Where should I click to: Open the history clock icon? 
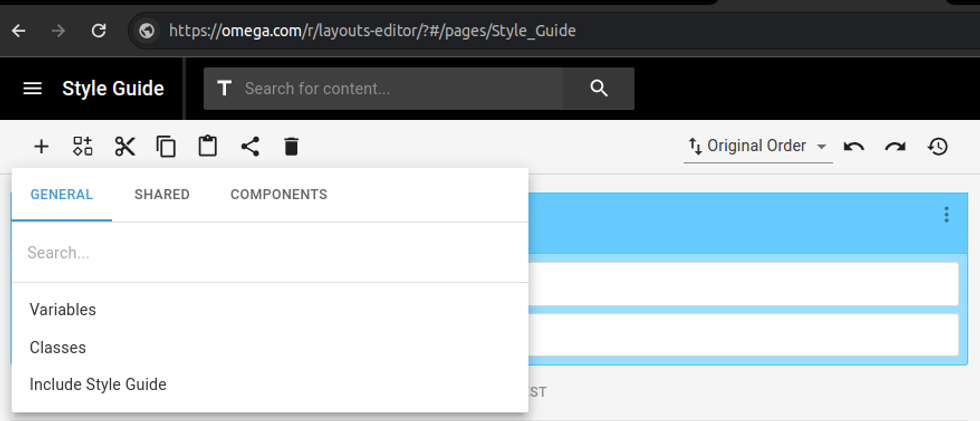[937, 147]
